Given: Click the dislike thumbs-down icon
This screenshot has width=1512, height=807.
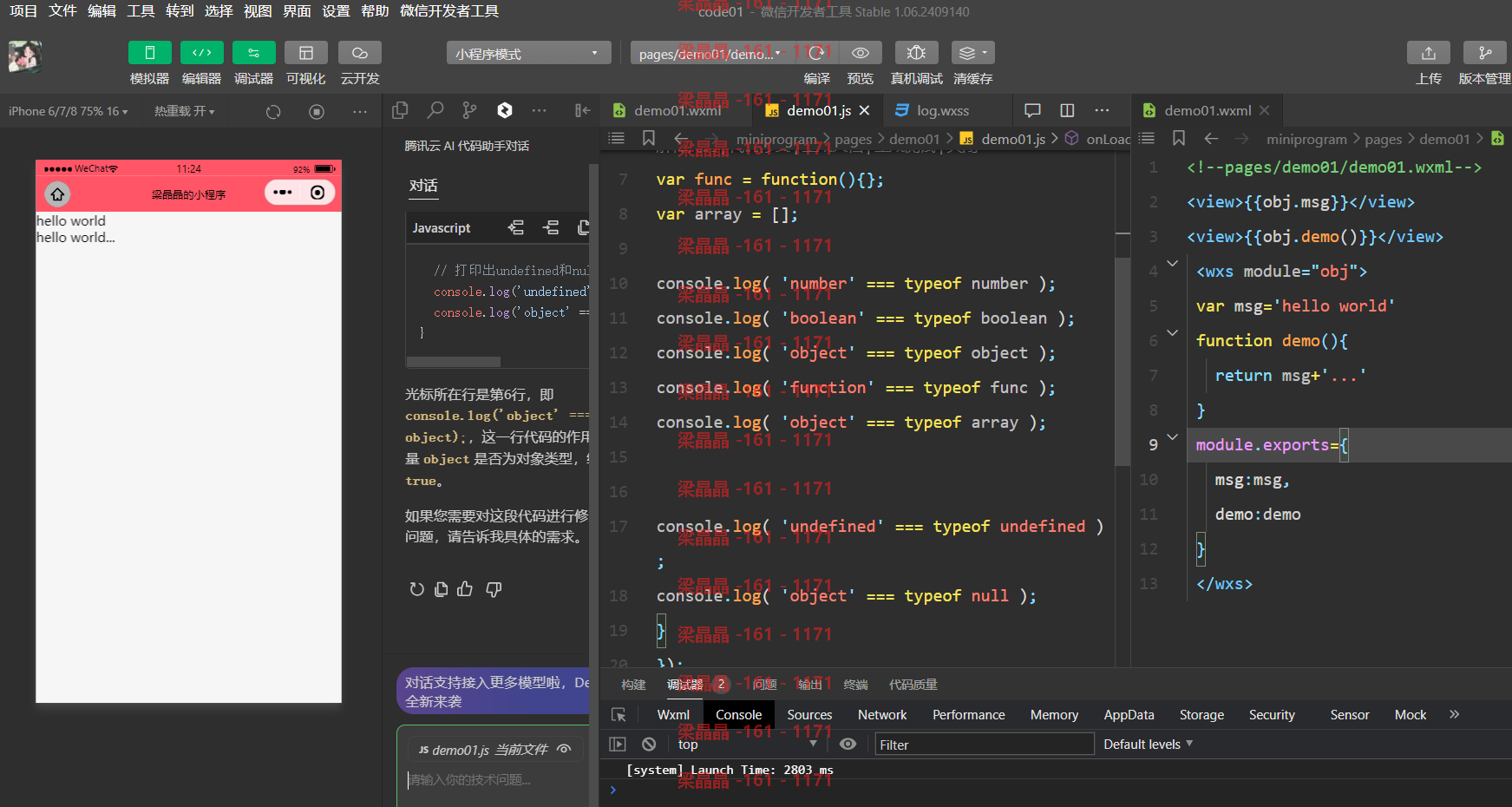Looking at the screenshot, I should [494, 589].
